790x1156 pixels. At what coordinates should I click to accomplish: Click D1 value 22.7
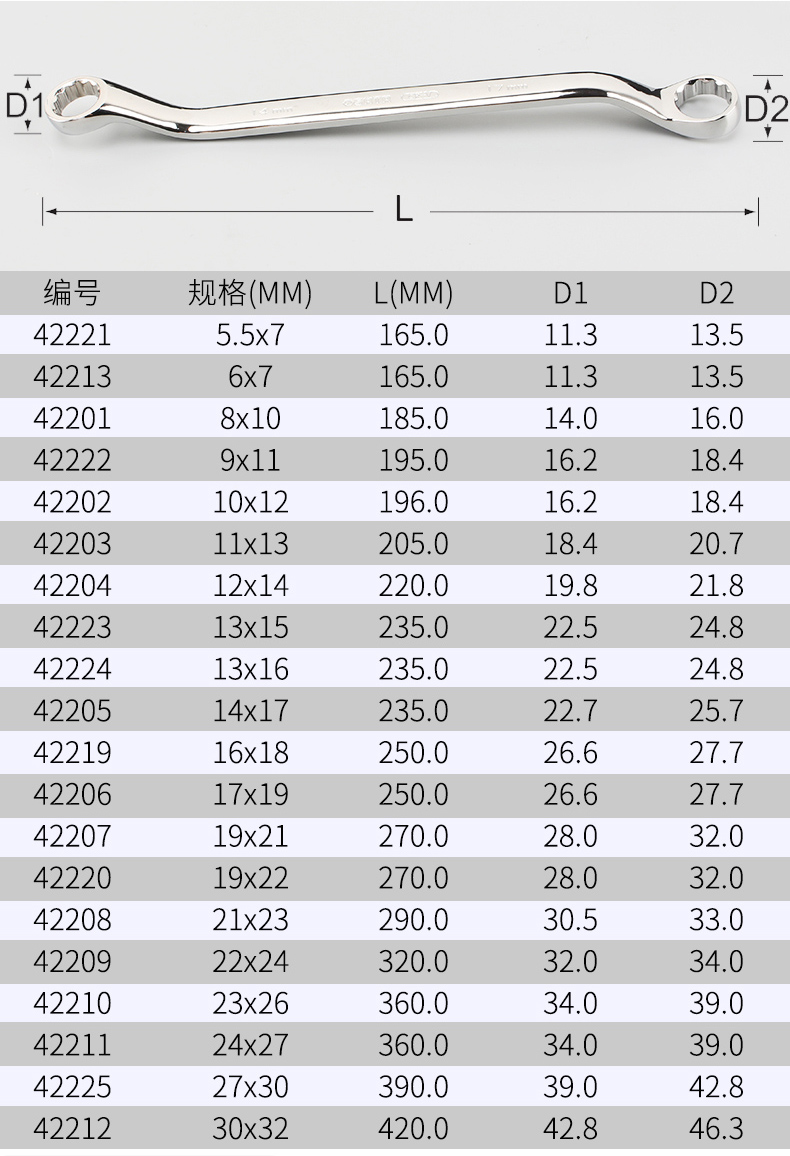tap(570, 711)
